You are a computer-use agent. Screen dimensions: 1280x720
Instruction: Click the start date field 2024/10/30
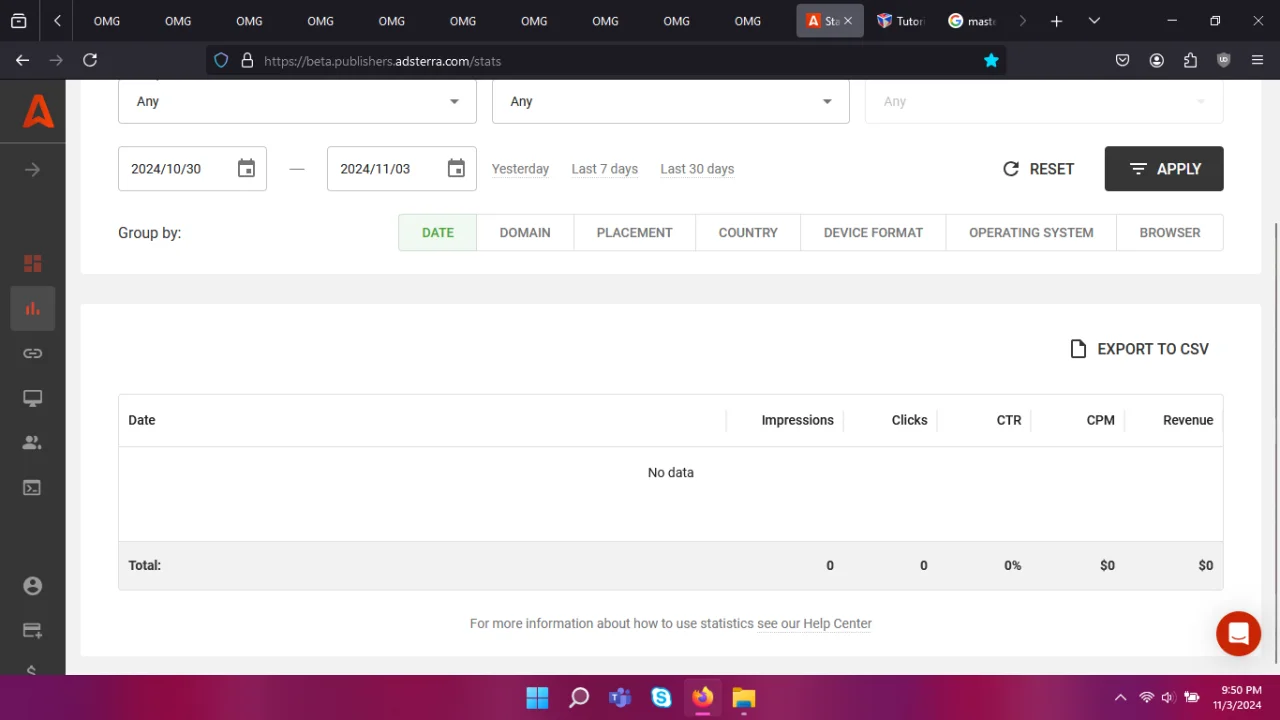click(x=192, y=169)
